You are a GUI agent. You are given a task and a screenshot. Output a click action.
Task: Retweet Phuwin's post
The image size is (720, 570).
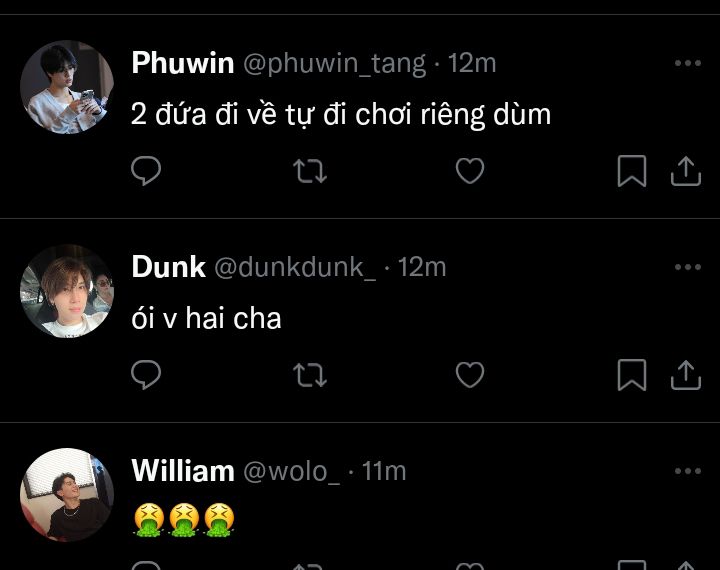[310, 171]
